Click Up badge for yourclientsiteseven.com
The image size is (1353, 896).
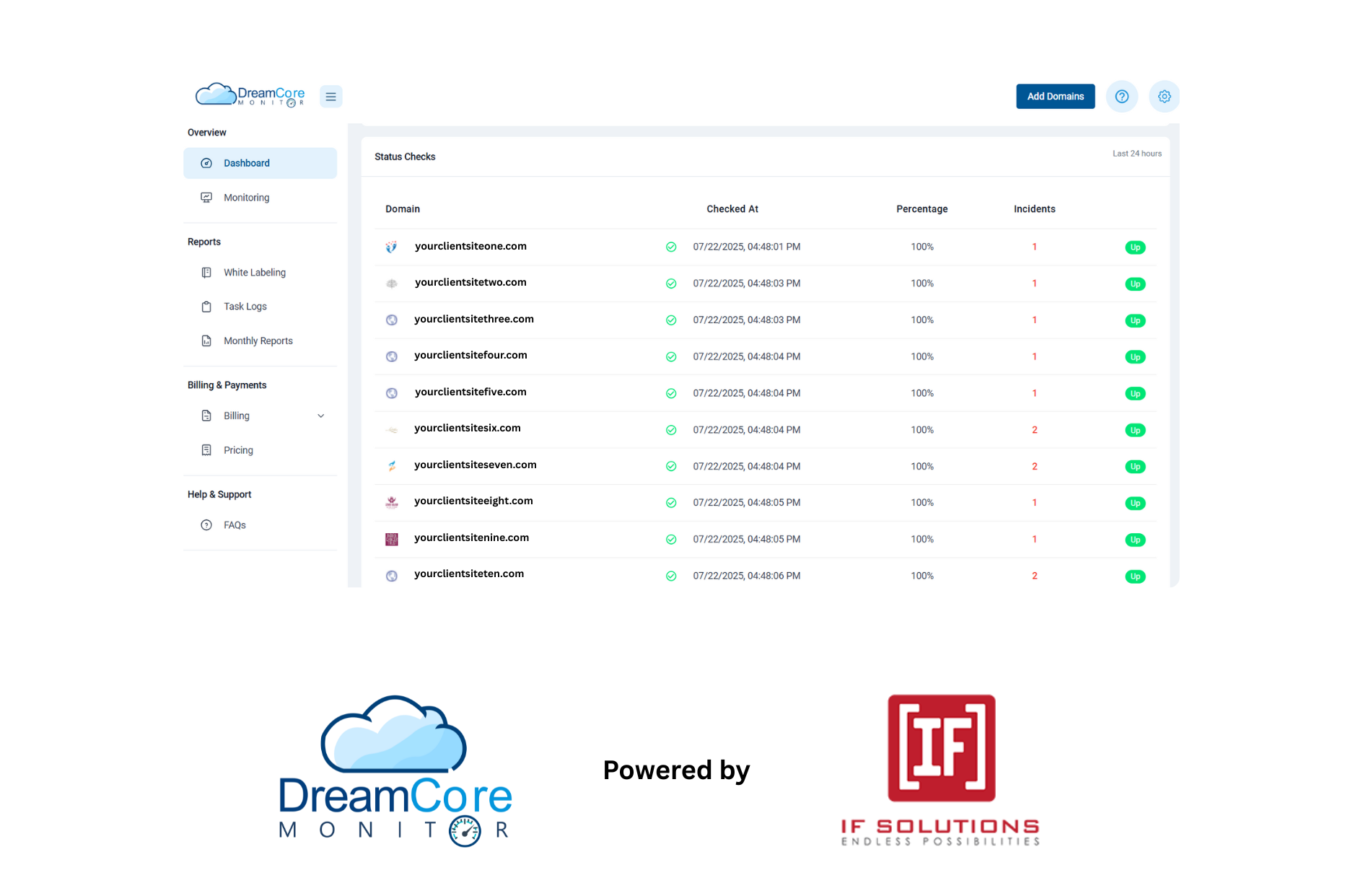(x=1135, y=467)
